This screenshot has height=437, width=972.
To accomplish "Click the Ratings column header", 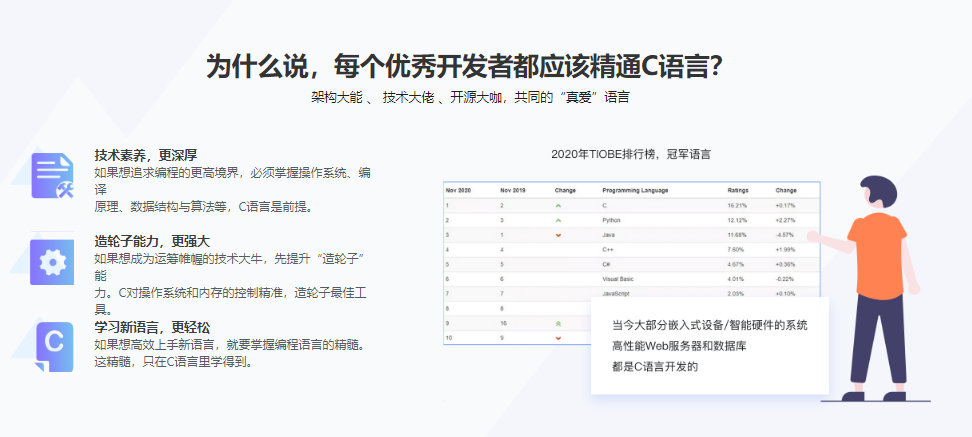I will (x=738, y=190).
